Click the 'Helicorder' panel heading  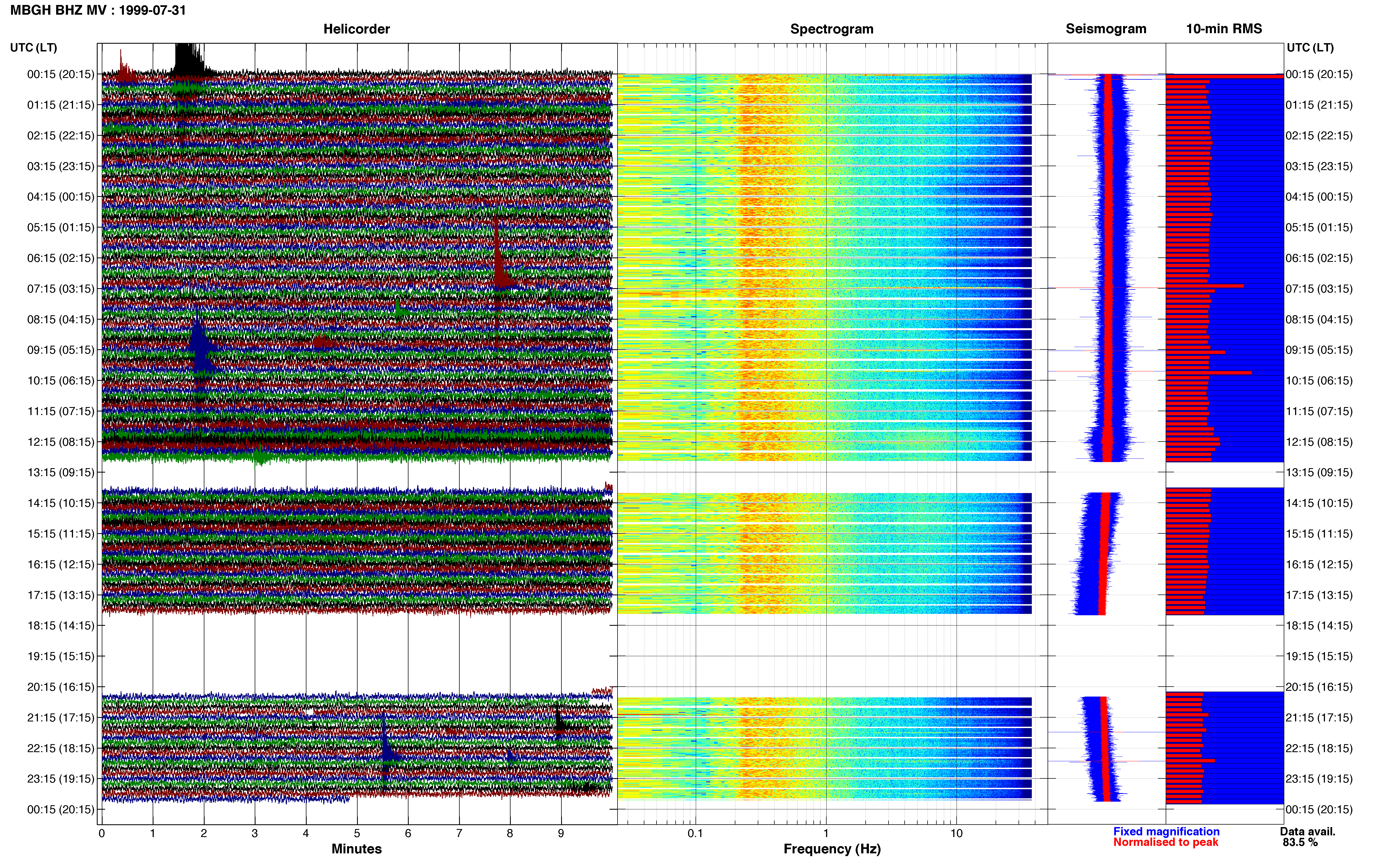pos(356,29)
